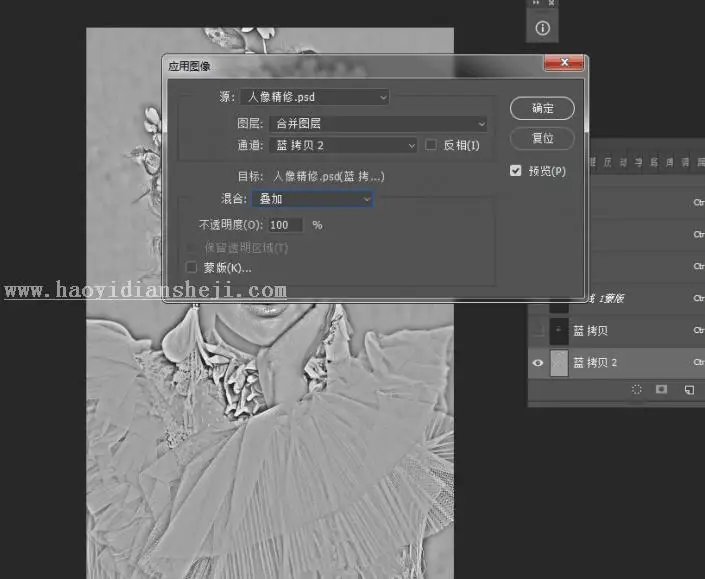
Task: Save selection as channel icon
Action: pos(661,389)
